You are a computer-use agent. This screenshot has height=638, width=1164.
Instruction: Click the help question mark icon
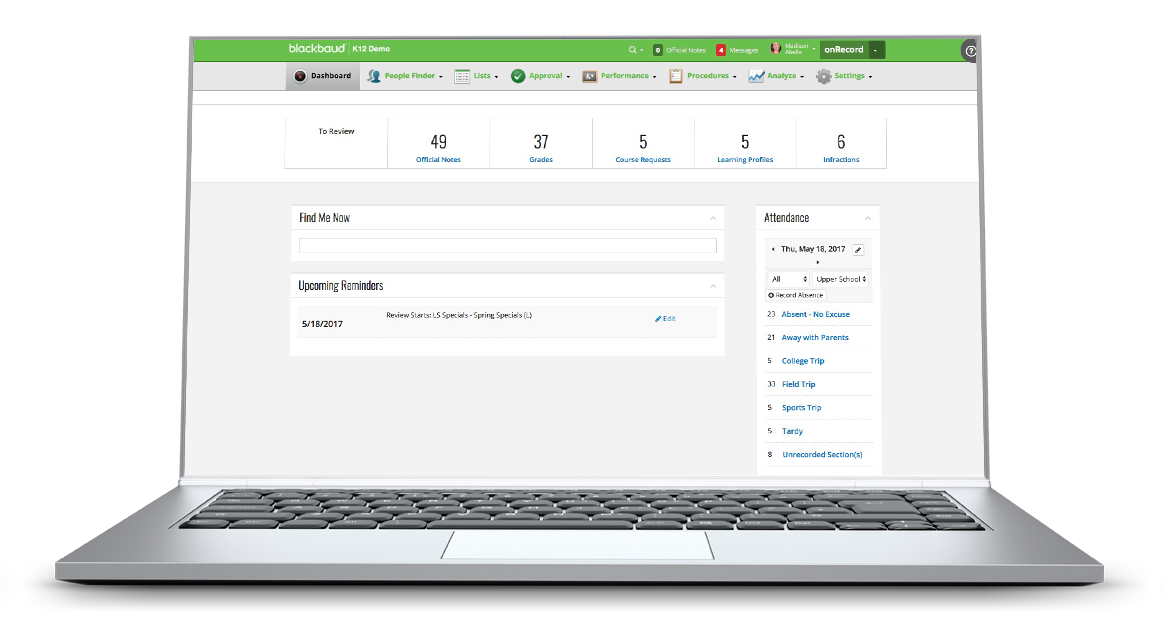[968, 51]
